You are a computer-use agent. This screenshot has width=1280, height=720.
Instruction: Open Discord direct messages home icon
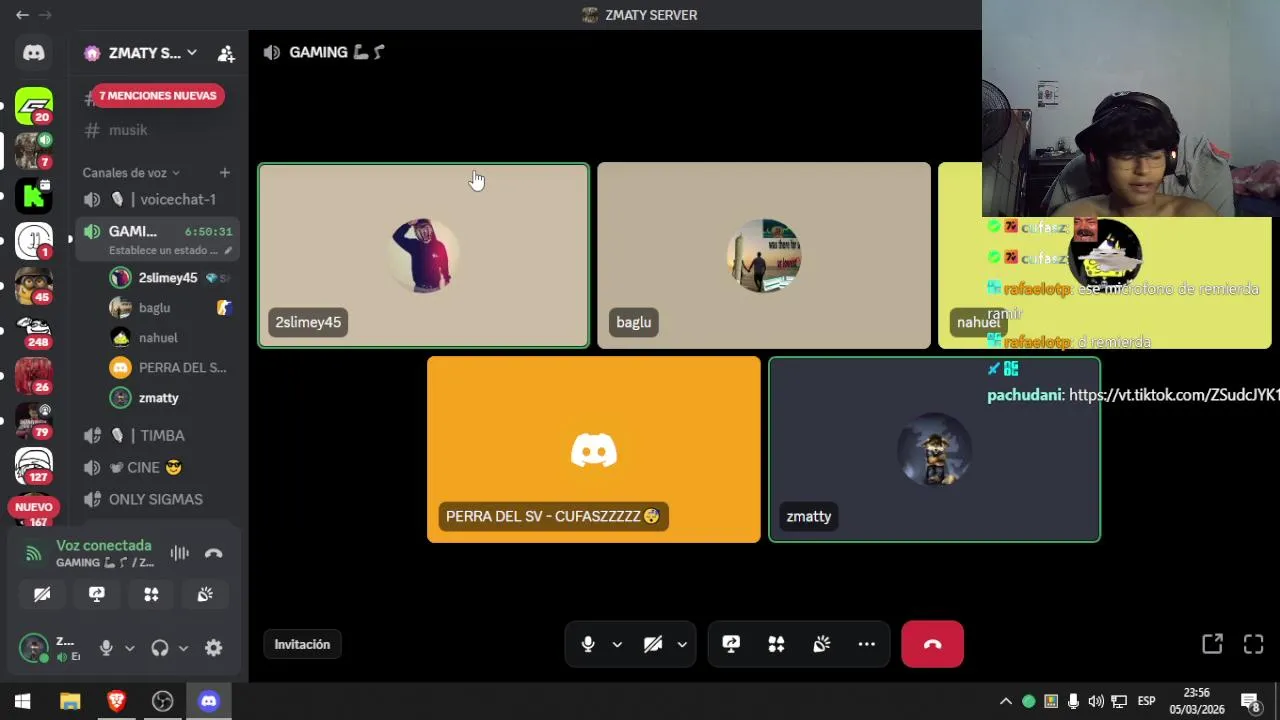coord(34,53)
